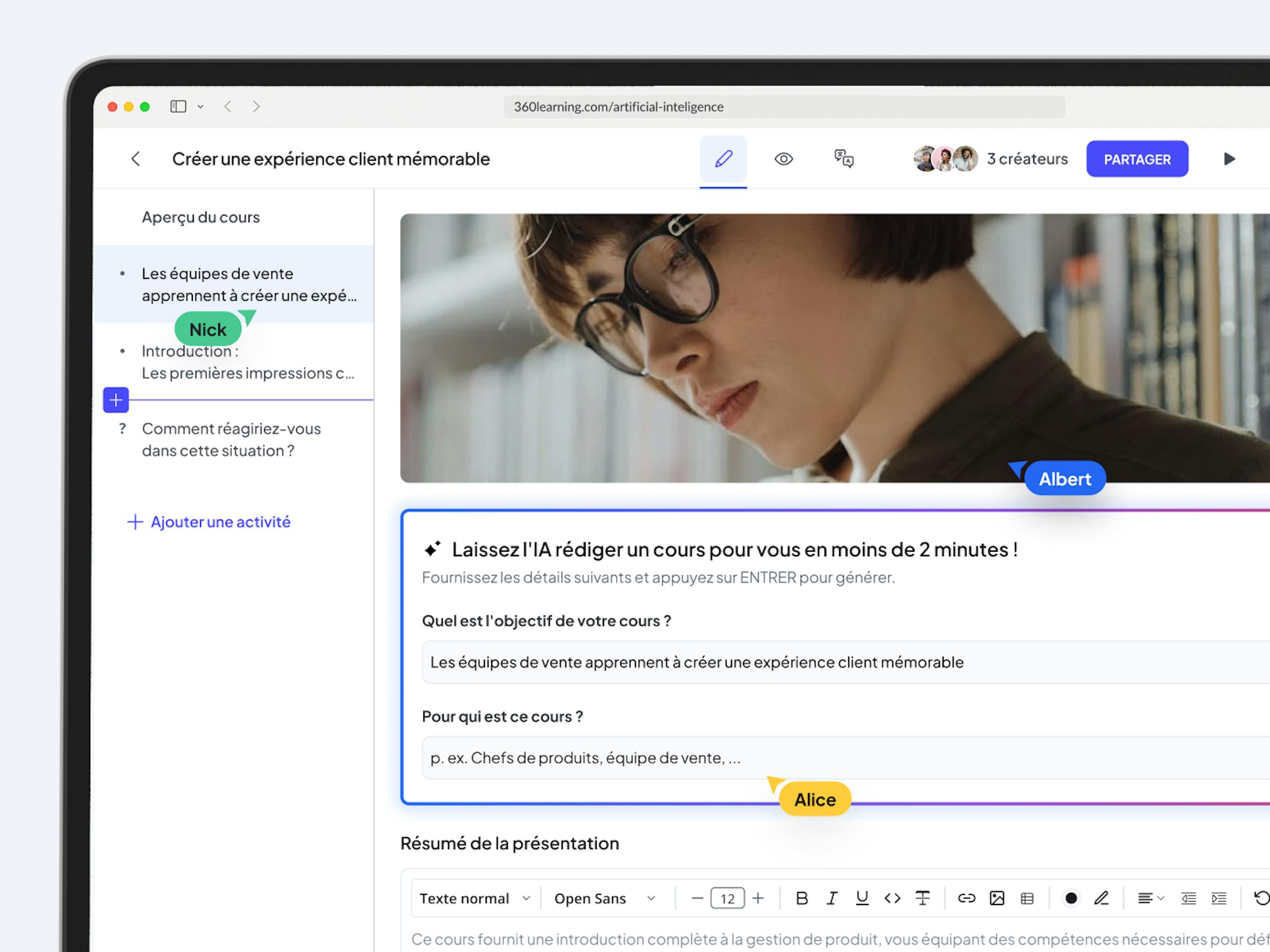The width and height of the screenshot is (1270, 952).
Task: Click the black text color swatch
Action: point(1071,898)
